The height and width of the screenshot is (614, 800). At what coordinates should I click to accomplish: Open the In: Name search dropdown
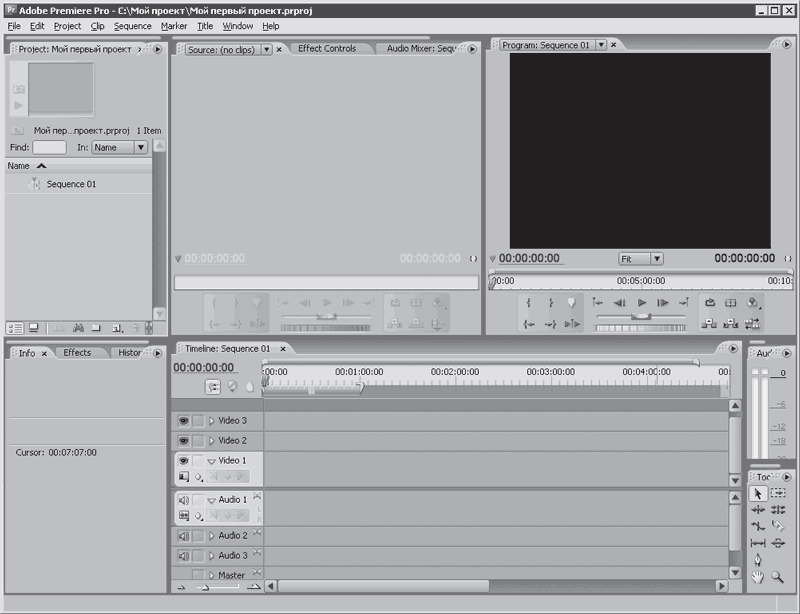point(119,147)
